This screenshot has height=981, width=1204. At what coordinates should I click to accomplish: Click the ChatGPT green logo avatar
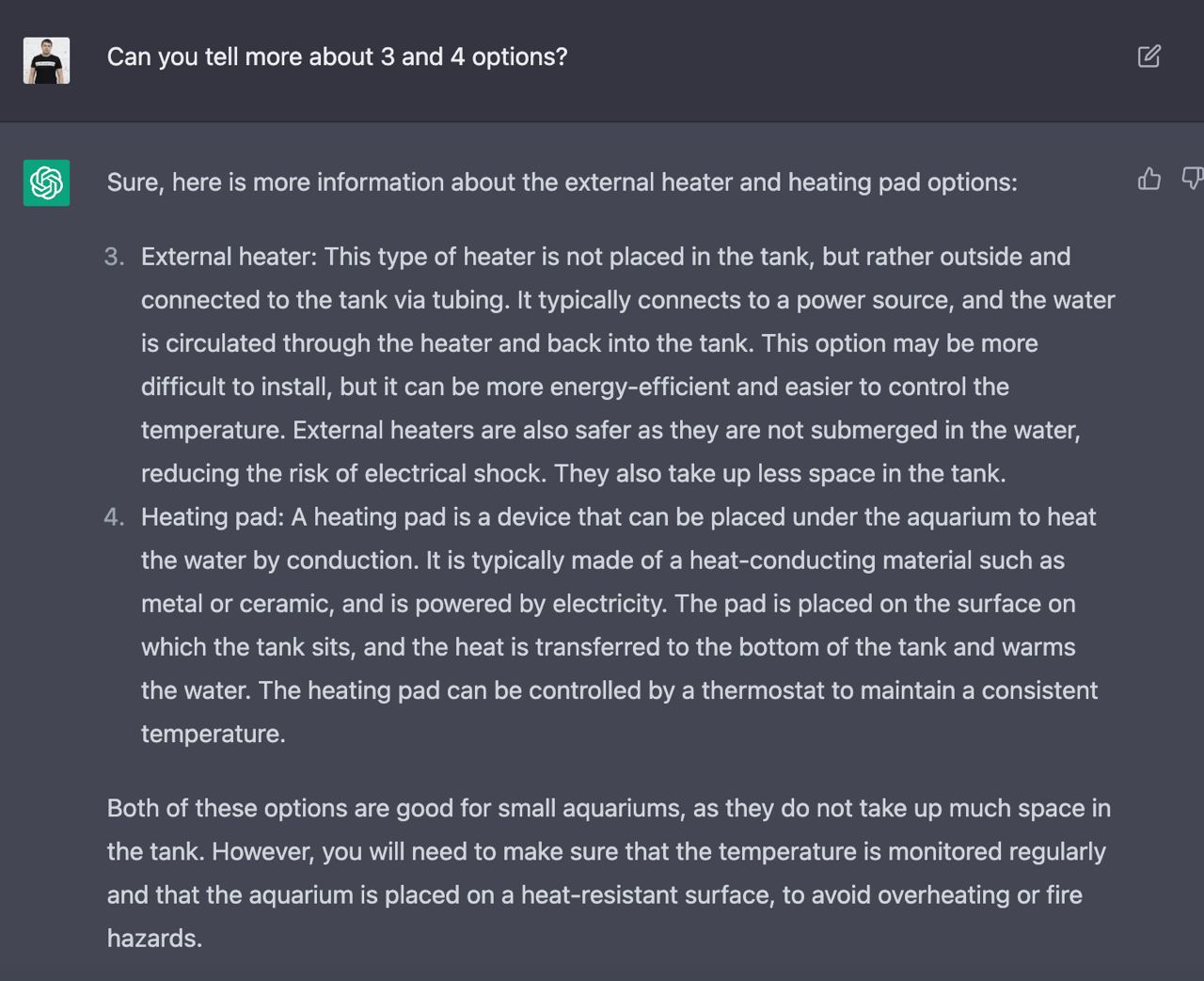pos(46,182)
